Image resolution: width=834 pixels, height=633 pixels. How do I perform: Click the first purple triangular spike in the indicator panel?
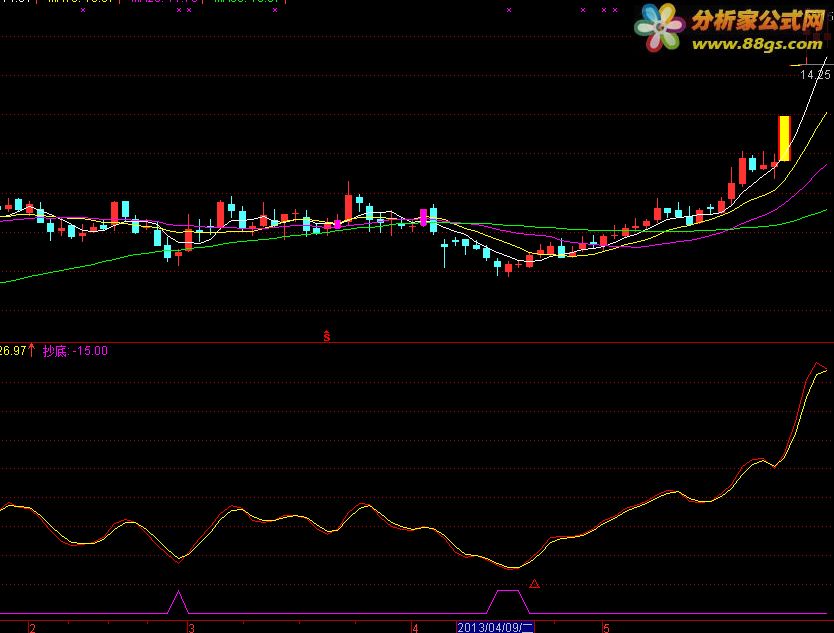(178, 602)
